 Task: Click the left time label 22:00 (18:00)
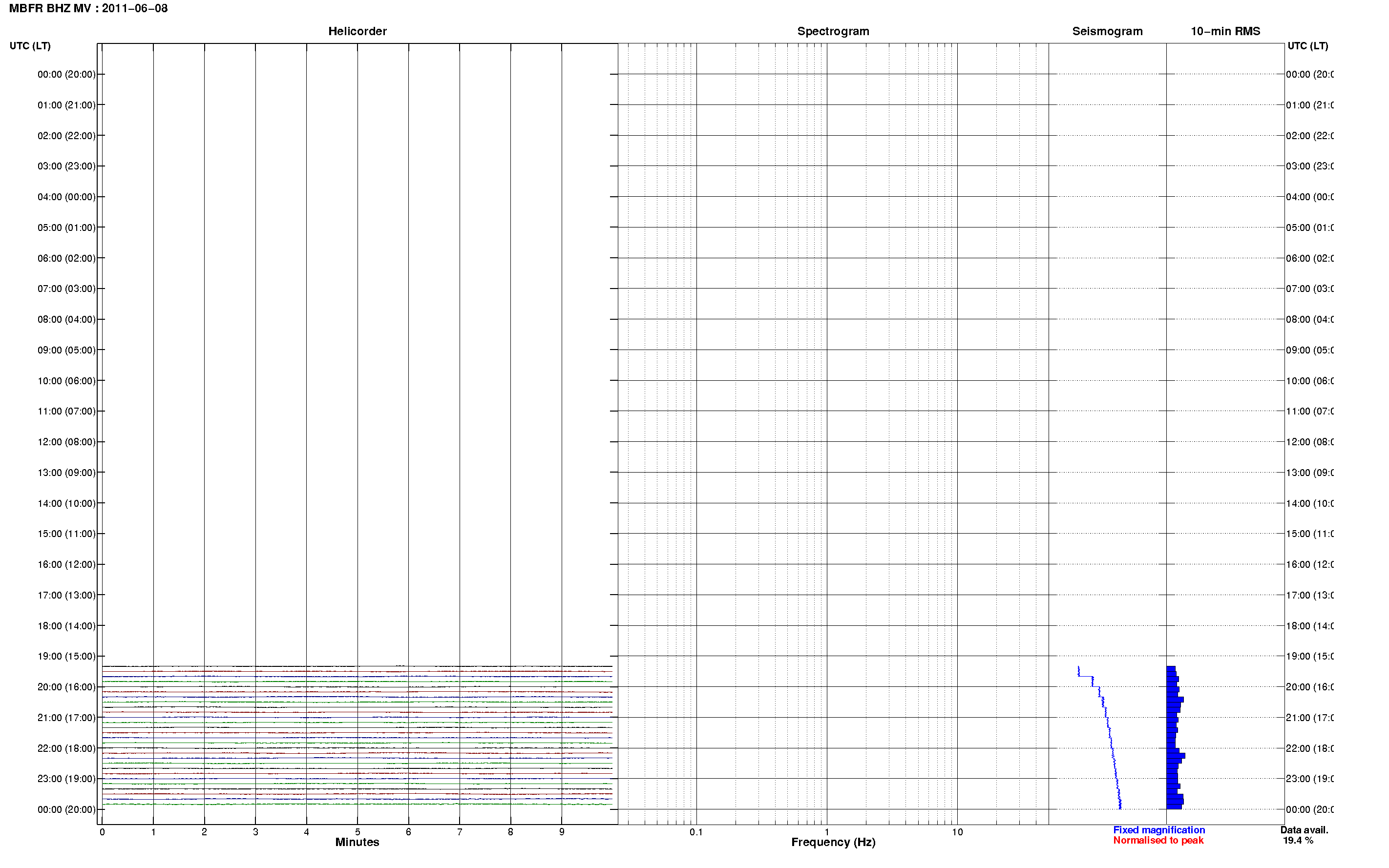pyautogui.click(x=66, y=748)
